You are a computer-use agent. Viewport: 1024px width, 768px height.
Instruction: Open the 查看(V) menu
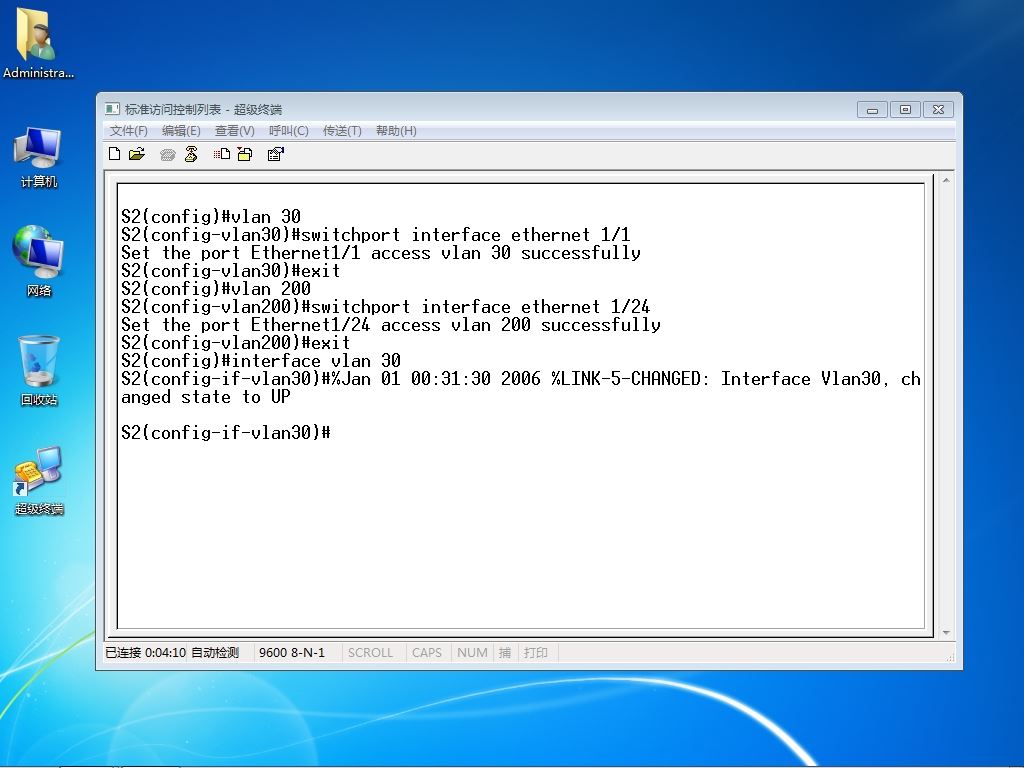[x=234, y=131]
